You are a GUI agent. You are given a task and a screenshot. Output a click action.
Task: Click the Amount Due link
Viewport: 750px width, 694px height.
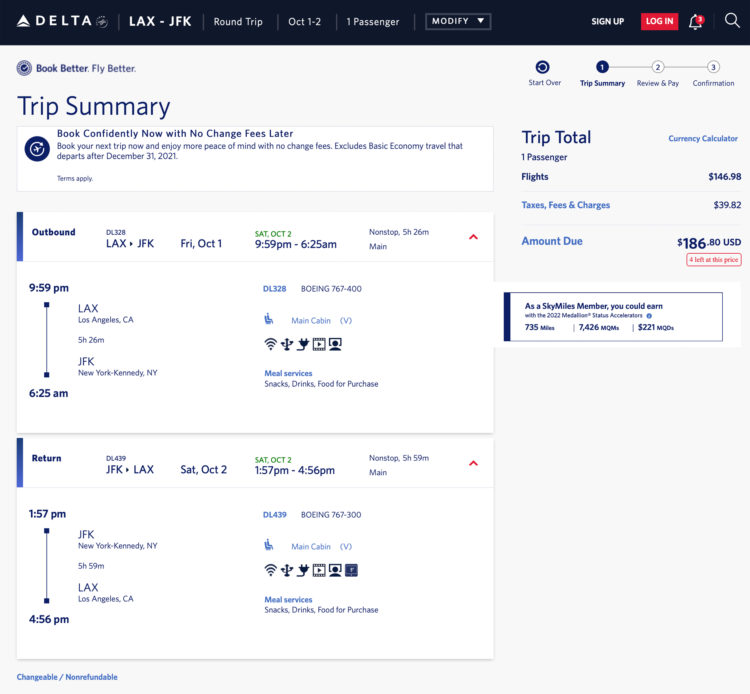[x=551, y=241]
